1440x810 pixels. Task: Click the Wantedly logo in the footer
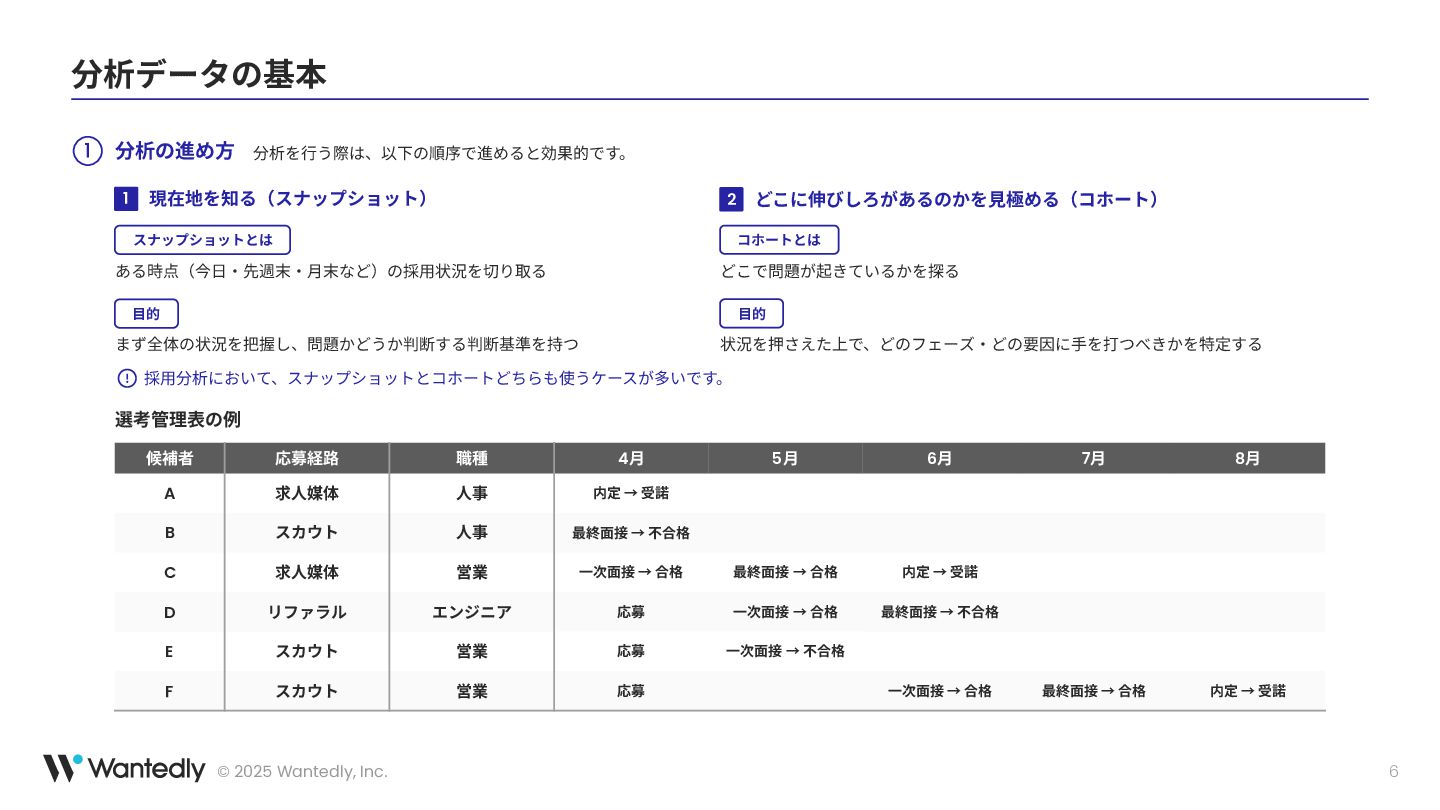click(x=124, y=769)
